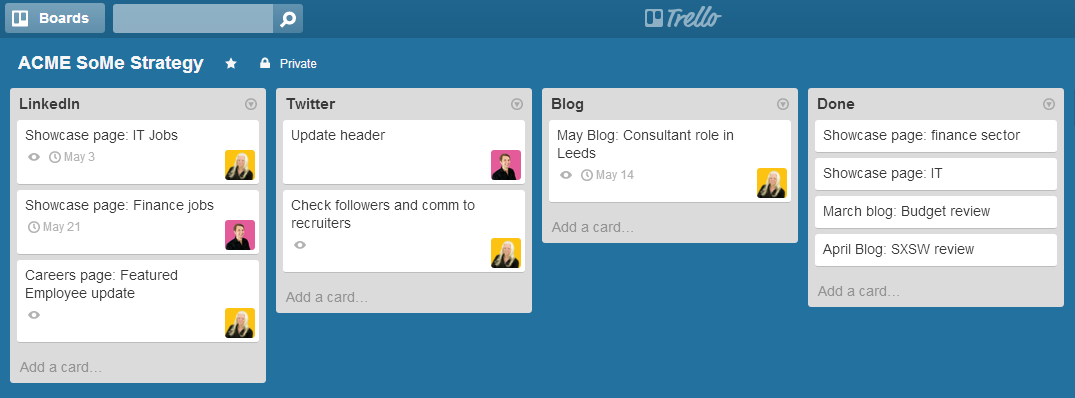Screen dimensions: 1075x398
Task: Star the ACME SoMe Strategy board
Action: click(x=231, y=64)
